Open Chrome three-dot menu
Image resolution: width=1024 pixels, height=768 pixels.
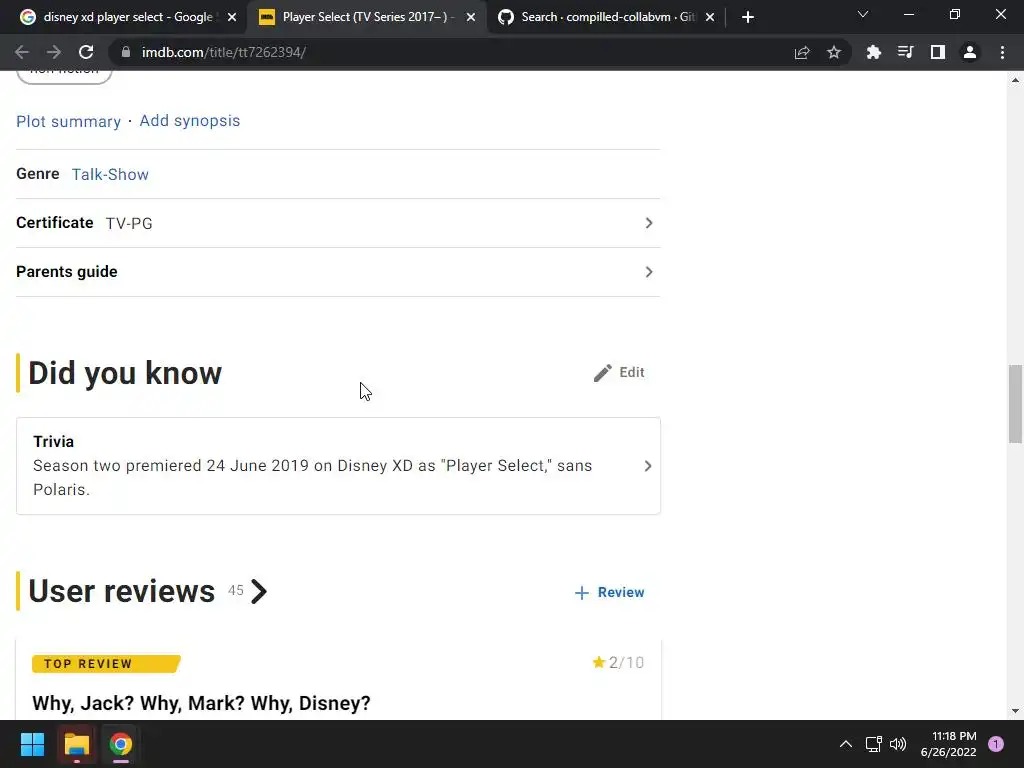point(1002,52)
